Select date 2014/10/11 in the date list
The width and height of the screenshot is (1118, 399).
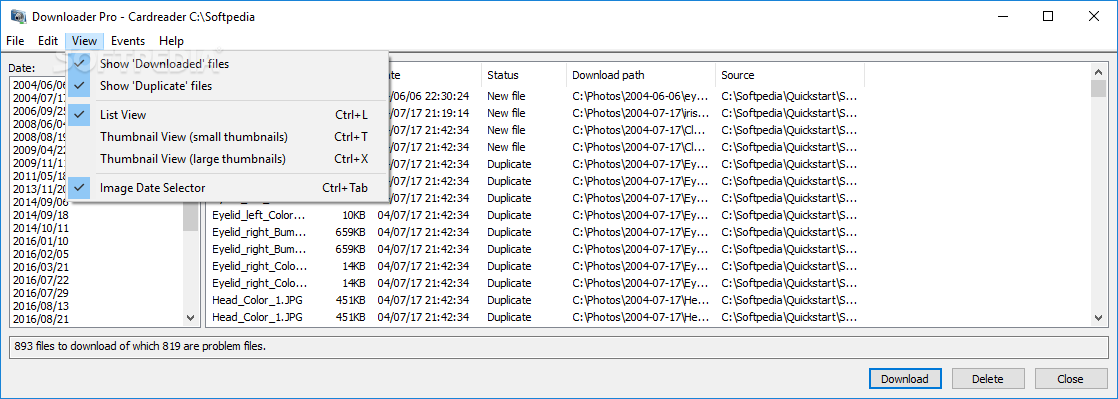[41, 228]
